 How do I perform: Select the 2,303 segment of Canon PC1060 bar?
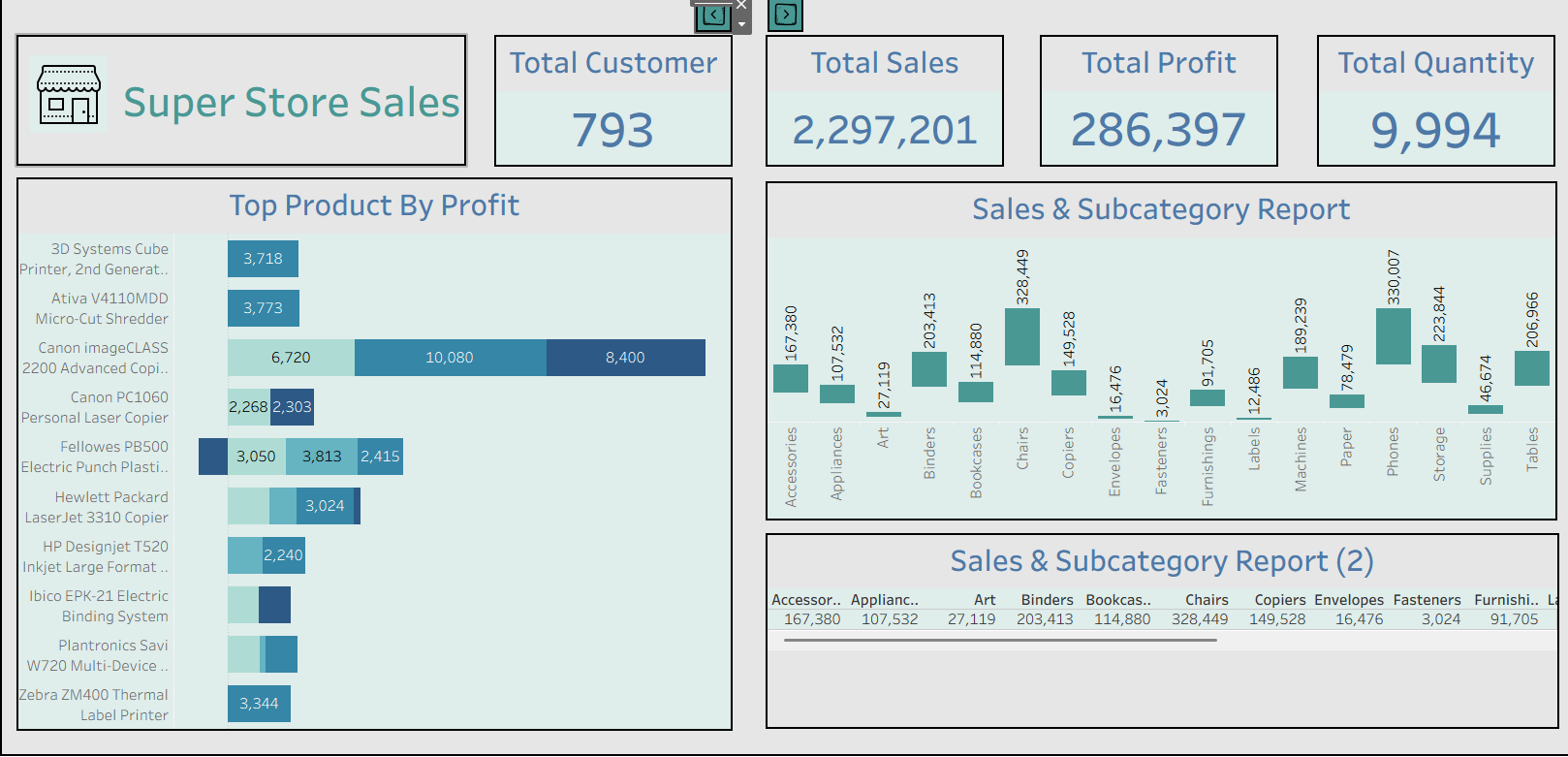pos(292,407)
